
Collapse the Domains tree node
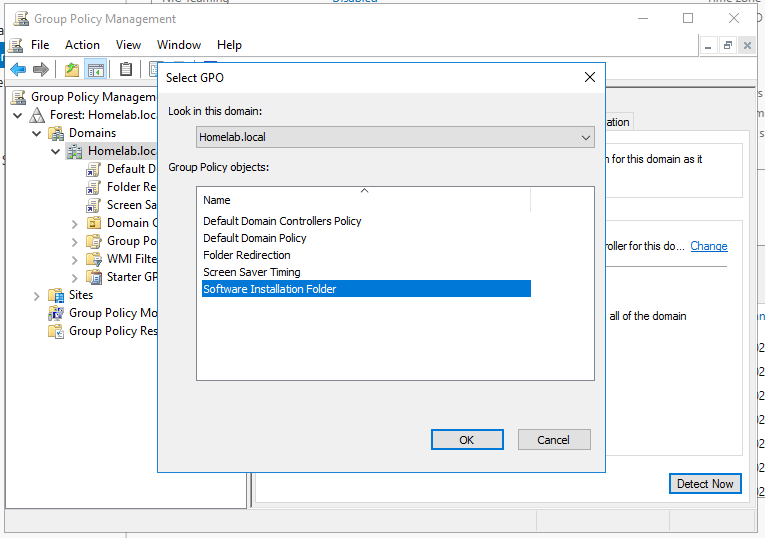37,133
